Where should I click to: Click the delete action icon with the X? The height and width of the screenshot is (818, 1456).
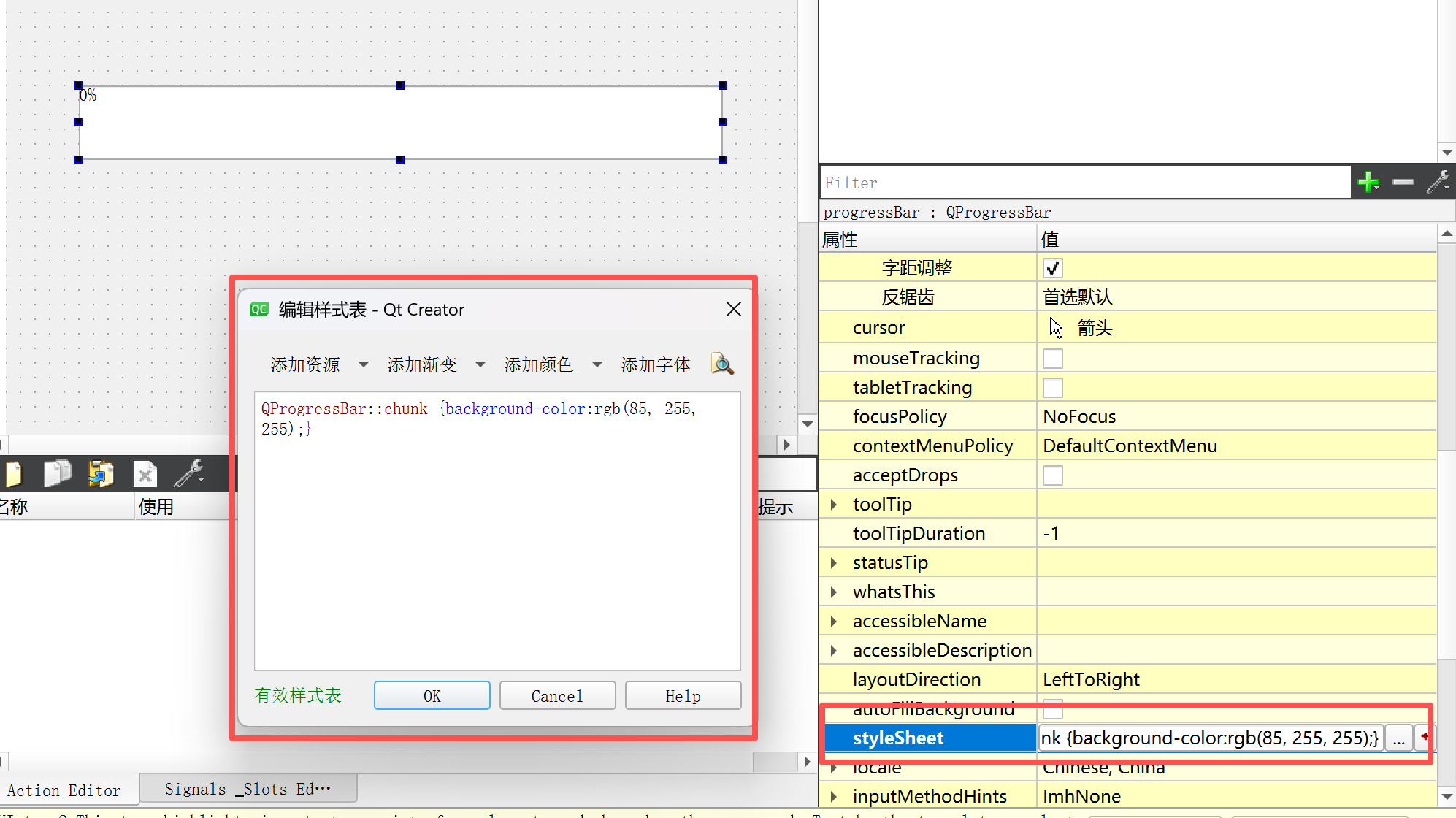145,474
